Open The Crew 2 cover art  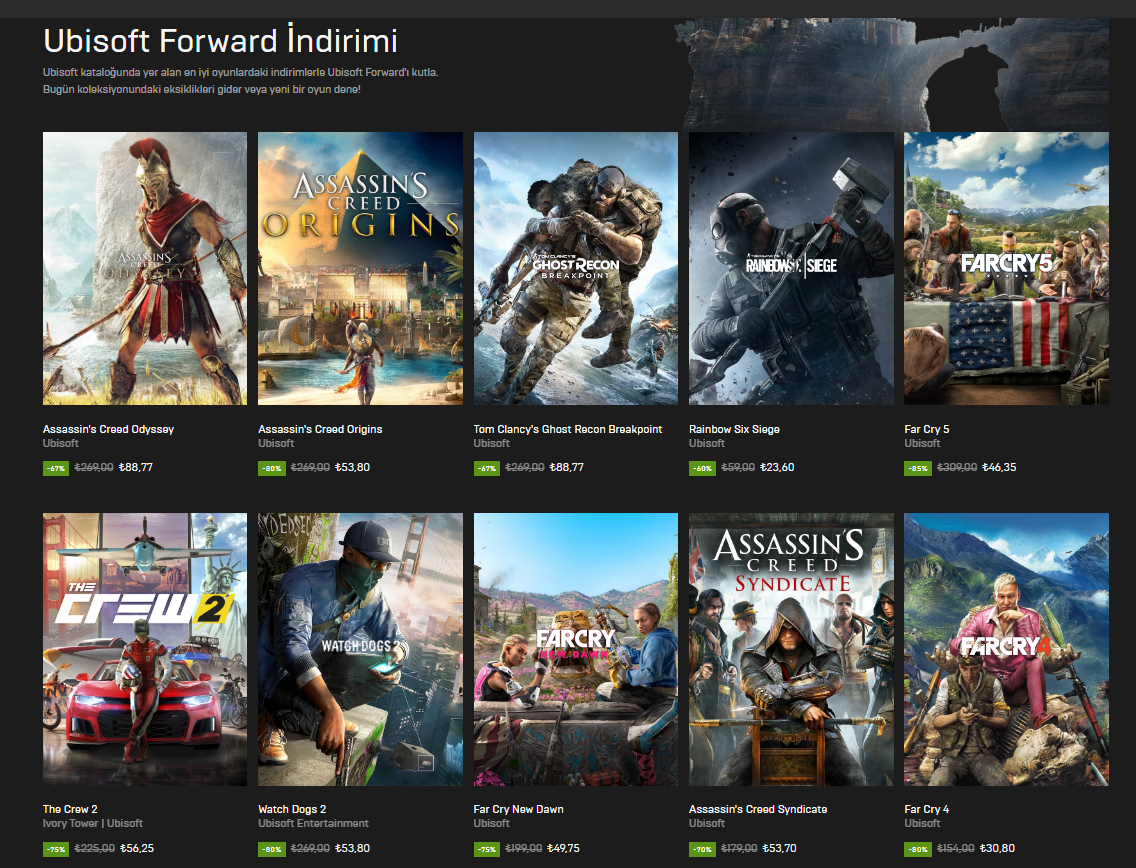point(145,649)
